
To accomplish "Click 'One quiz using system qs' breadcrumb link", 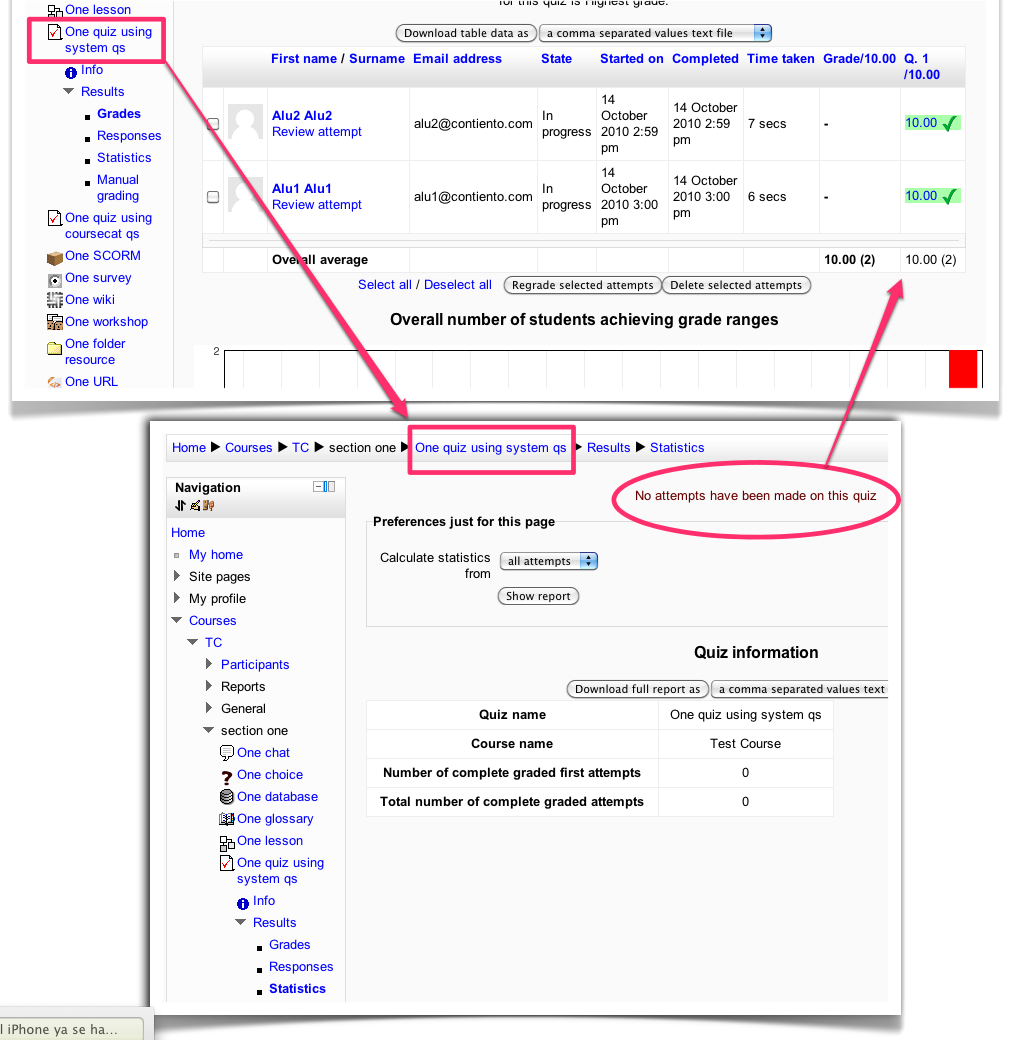I will [490, 448].
